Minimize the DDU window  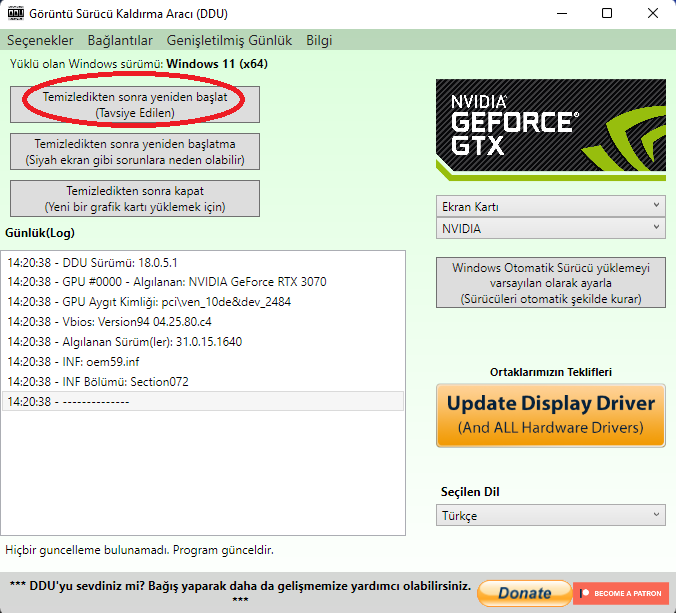562,13
